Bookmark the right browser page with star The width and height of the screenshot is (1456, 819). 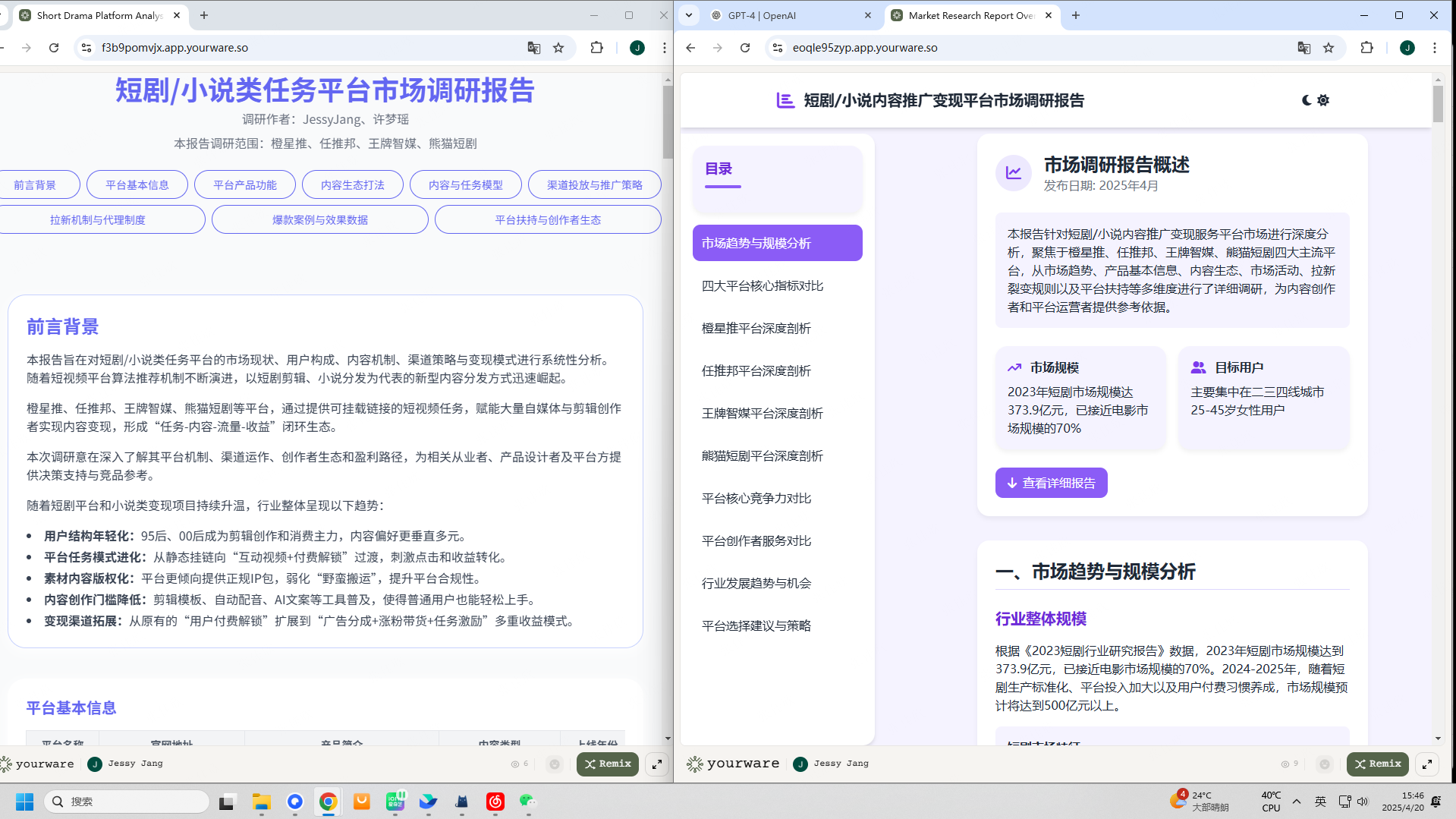tap(1329, 48)
